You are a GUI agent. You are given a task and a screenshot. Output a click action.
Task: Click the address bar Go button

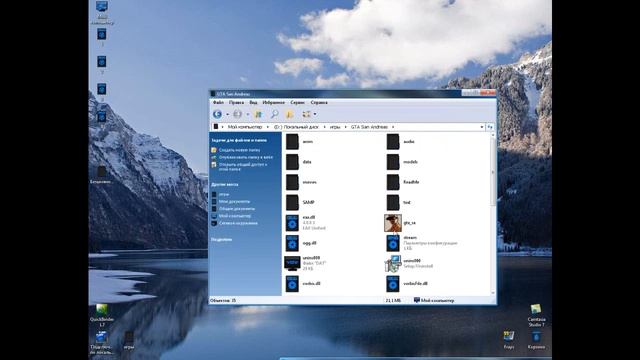(x=490, y=127)
